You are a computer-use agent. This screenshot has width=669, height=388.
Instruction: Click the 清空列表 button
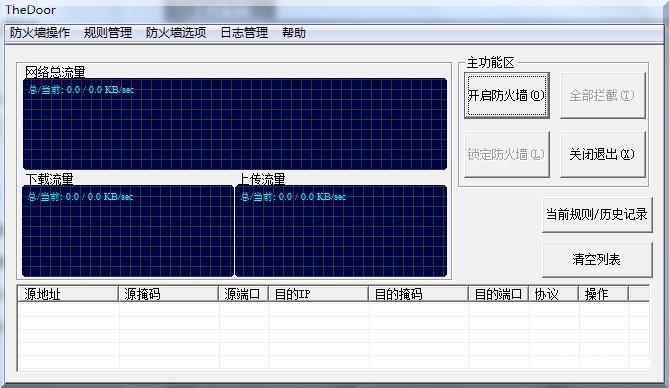click(x=597, y=260)
